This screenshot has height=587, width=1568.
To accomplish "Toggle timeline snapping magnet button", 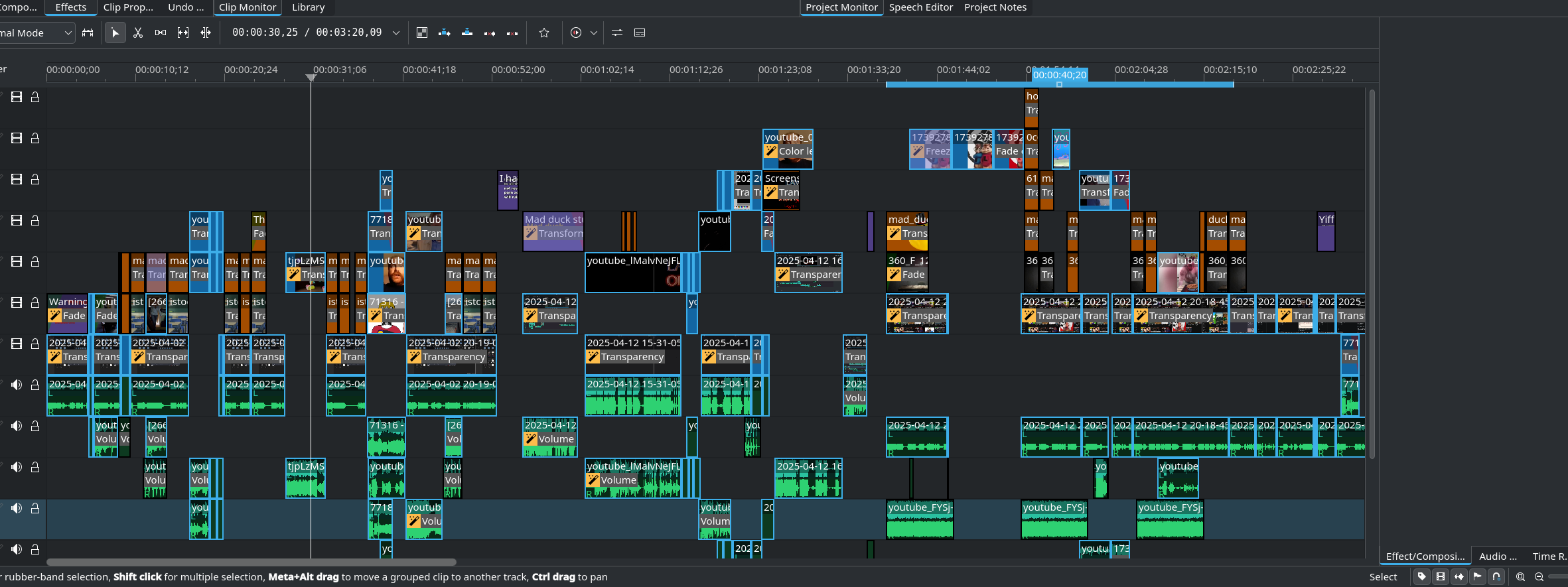I will point(1496,577).
